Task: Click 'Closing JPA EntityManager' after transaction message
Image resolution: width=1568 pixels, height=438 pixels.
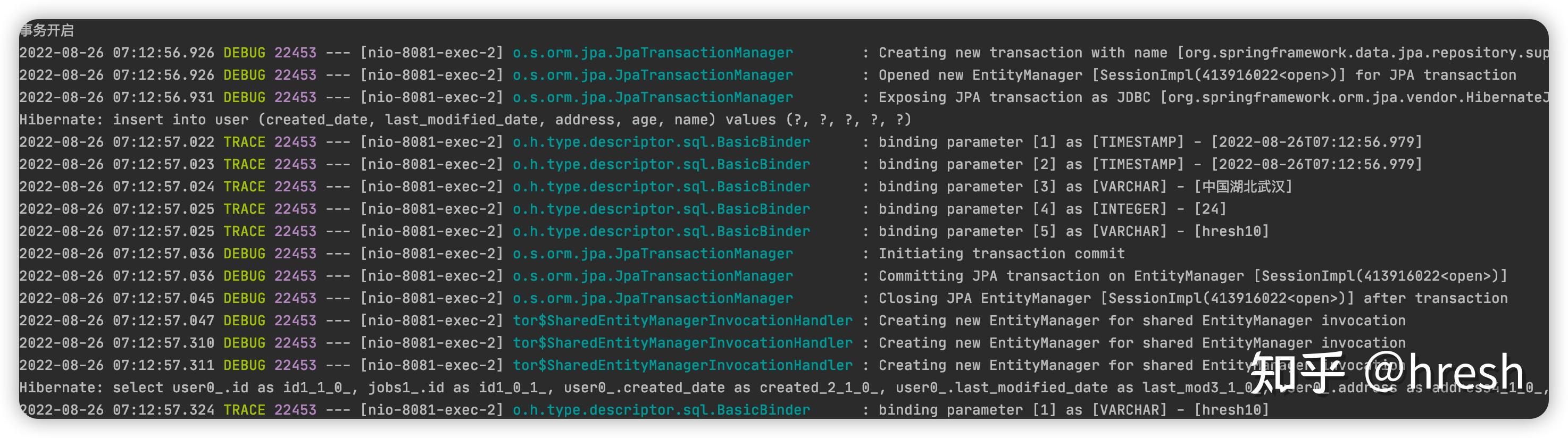Action: (1193, 298)
